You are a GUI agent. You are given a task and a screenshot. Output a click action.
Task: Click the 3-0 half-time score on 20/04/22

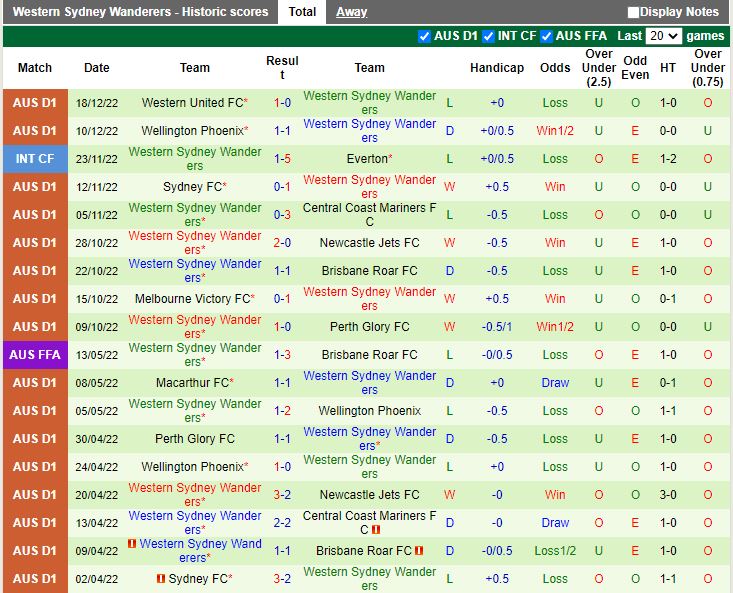click(x=668, y=495)
